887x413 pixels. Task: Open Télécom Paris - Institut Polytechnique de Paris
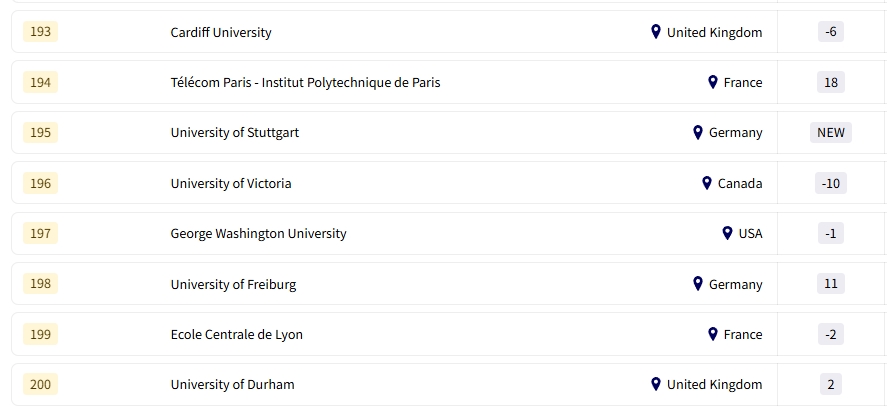[x=305, y=82]
